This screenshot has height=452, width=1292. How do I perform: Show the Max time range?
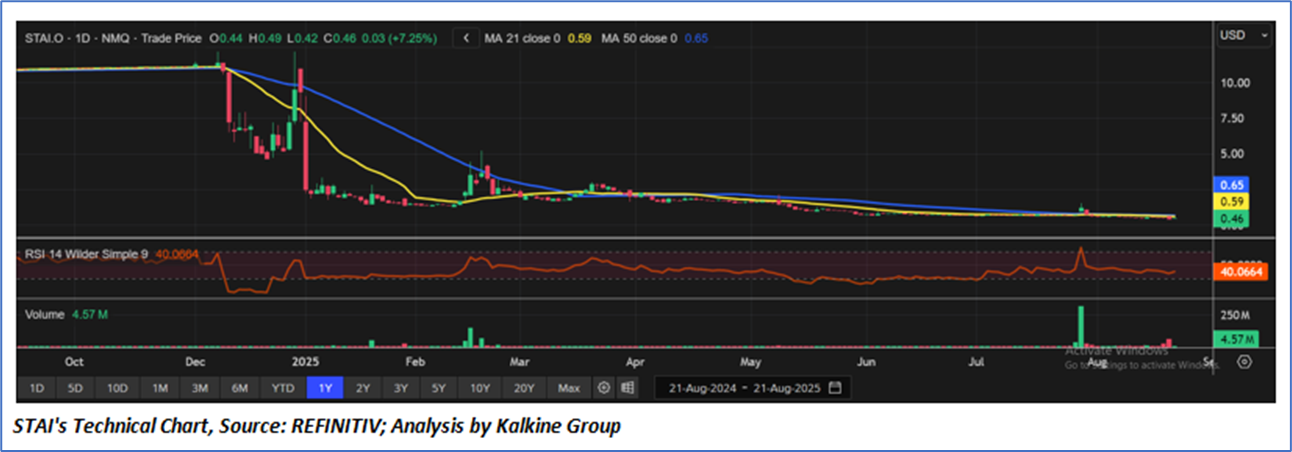[569, 387]
